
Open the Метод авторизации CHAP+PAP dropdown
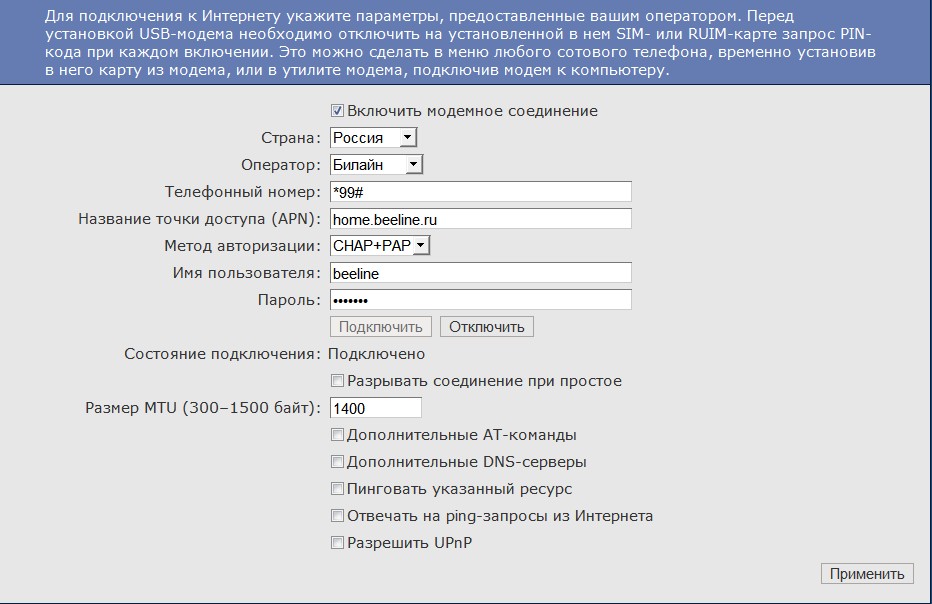[379, 246]
